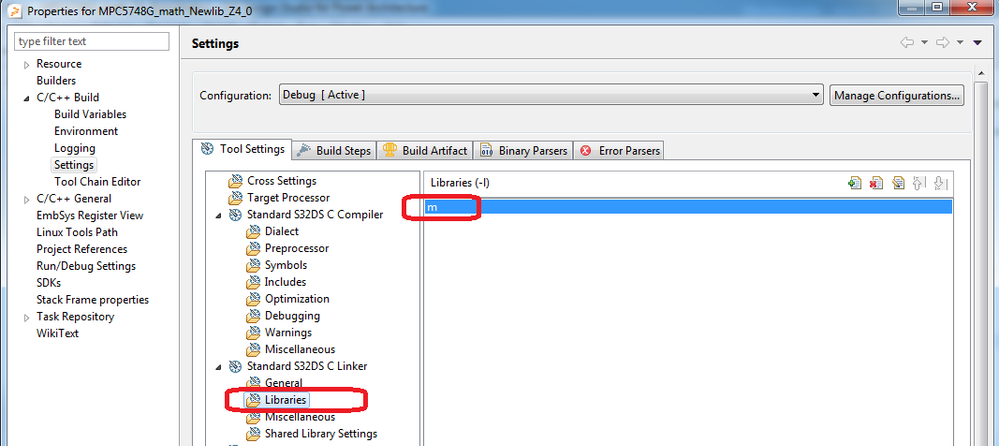999x446 pixels.
Task: Click the Error Parsers red X icon
Action: pos(586,151)
